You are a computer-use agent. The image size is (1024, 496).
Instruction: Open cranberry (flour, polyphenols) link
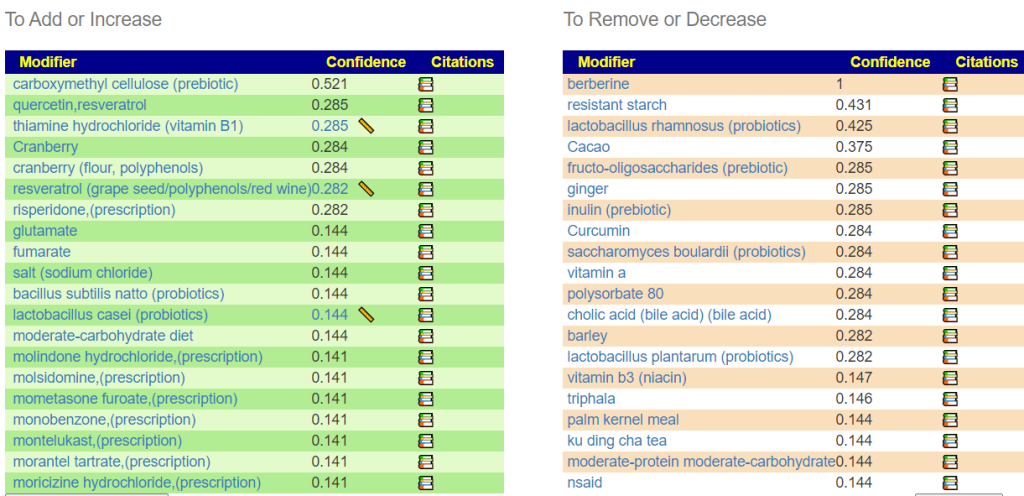point(108,168)
